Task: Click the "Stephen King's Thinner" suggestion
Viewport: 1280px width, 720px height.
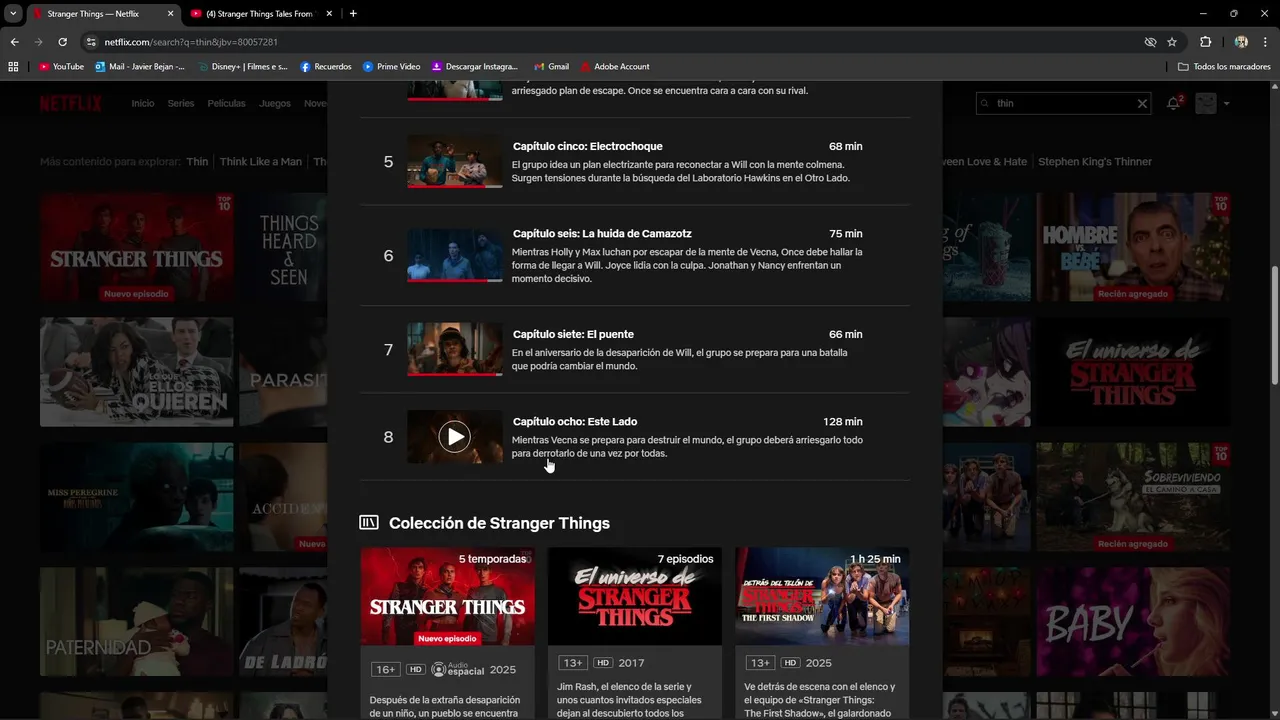Action: coord(1095,161)
